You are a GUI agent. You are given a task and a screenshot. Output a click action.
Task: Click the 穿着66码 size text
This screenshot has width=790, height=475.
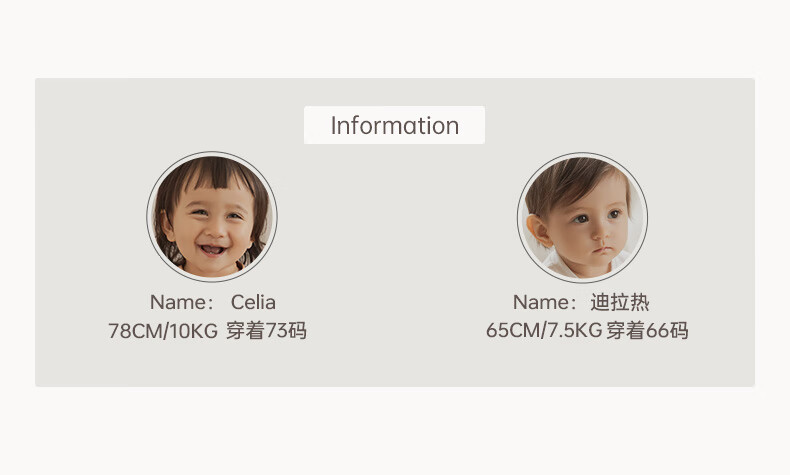coord(647,331)
